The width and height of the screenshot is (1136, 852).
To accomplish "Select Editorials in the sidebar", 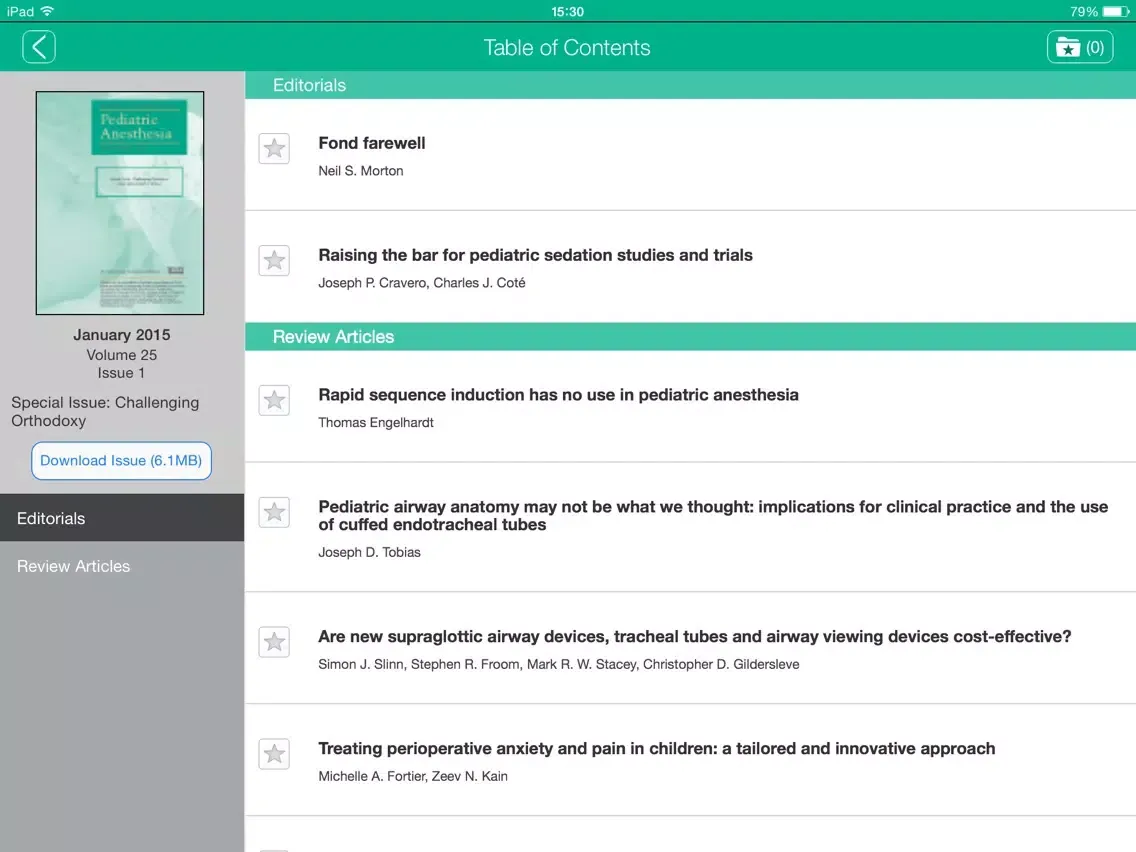I will point(121,518).
